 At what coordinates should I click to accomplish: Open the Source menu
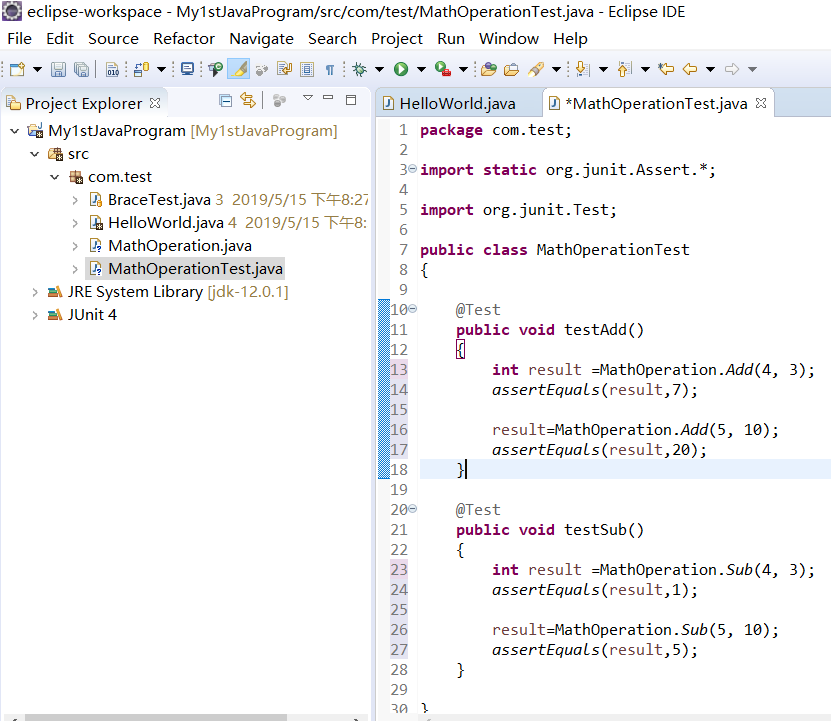point(113,39)
